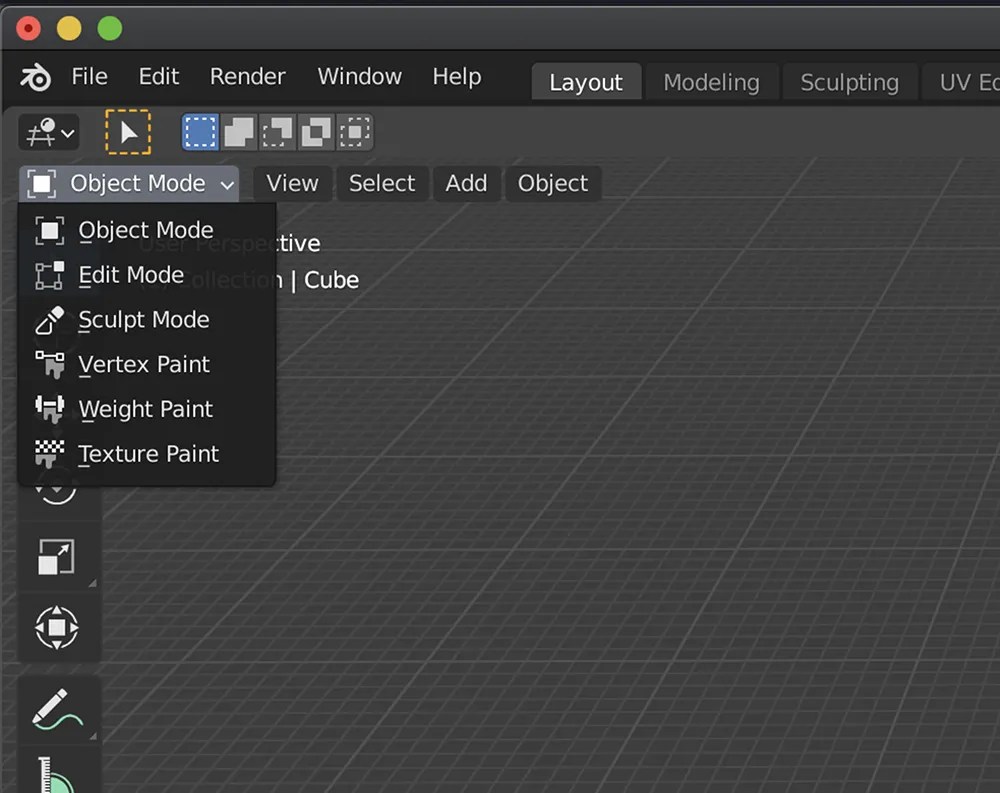The width and height of the screenshot is (1000, 793).
Task: Click View in the viewport header
Action: tap(291, 183)
